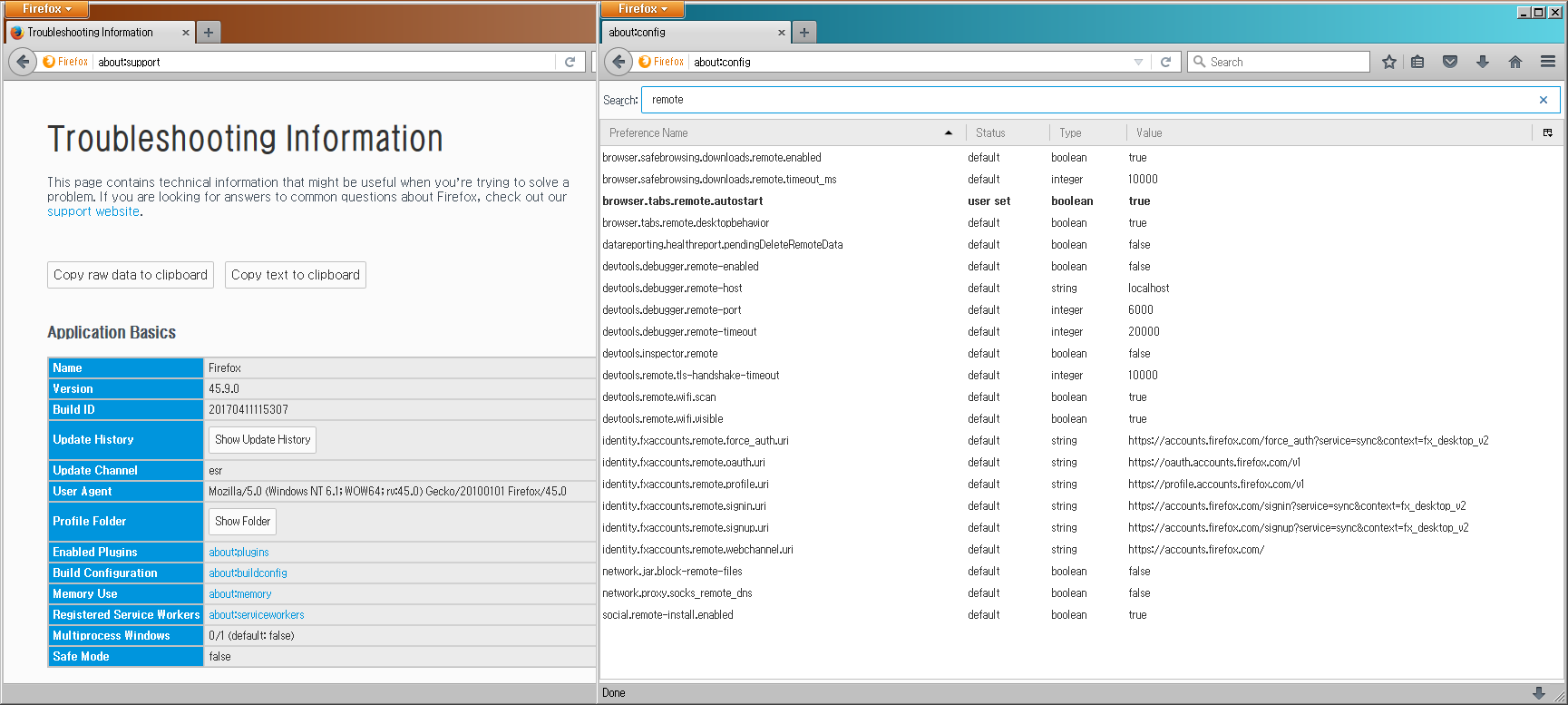Select devtools.debugger.remote-enabled row
Viewport: 1568px width, 705px height.
point(1083,267)
